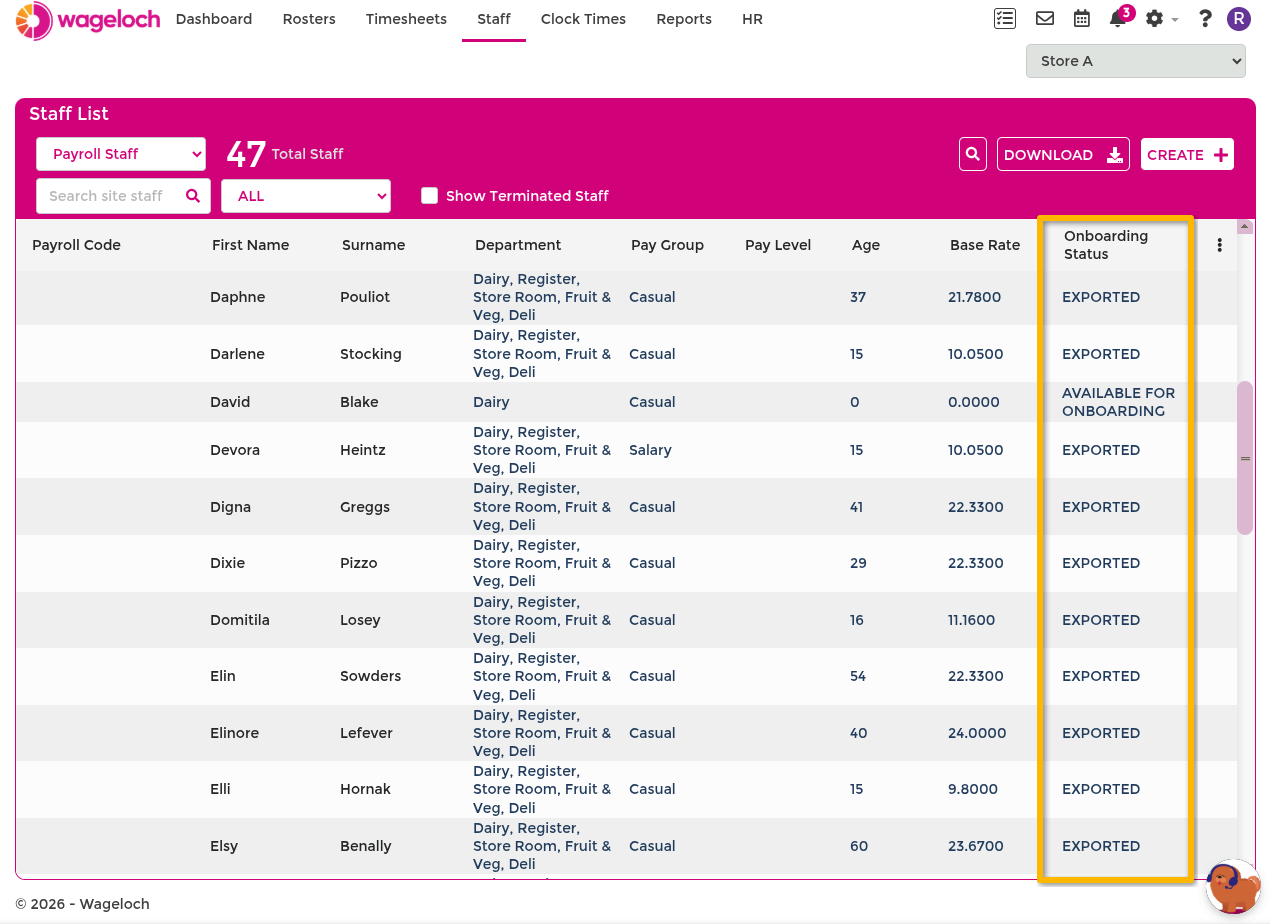Sort by Surname column header

tap(373, 245)
